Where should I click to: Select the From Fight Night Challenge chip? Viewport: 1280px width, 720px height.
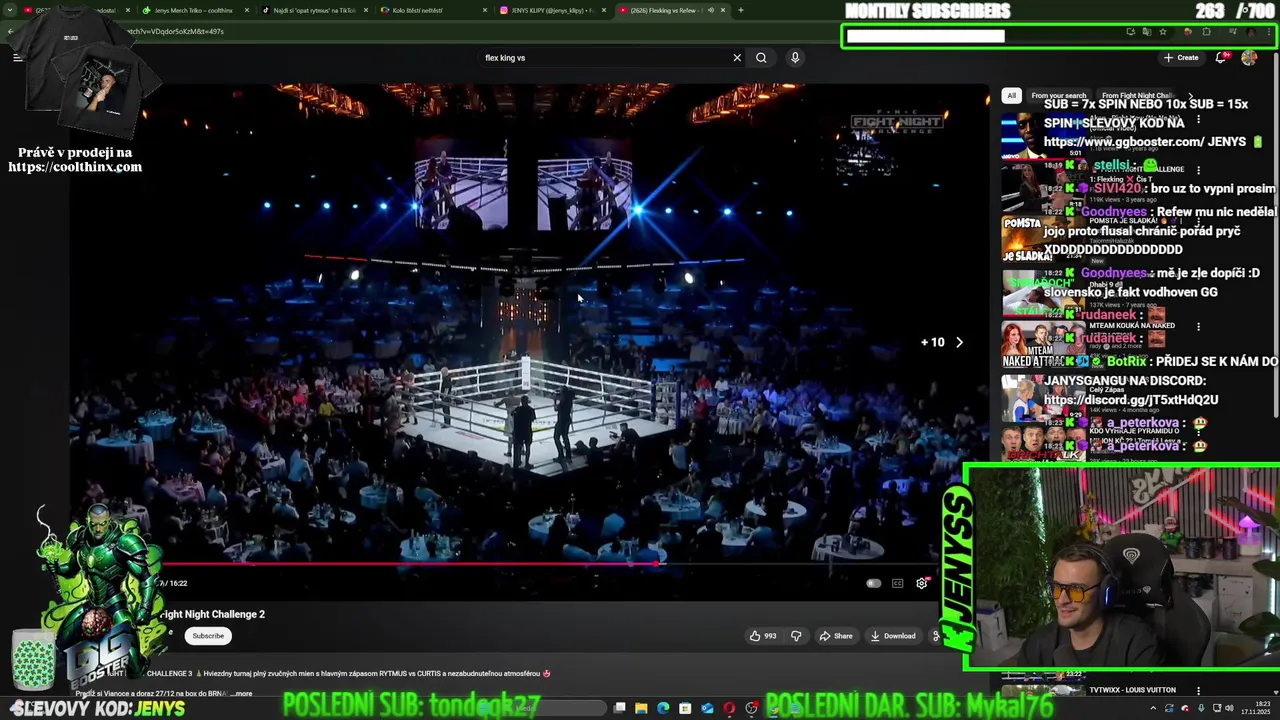pyautogui.click(x=1137, y=96)
